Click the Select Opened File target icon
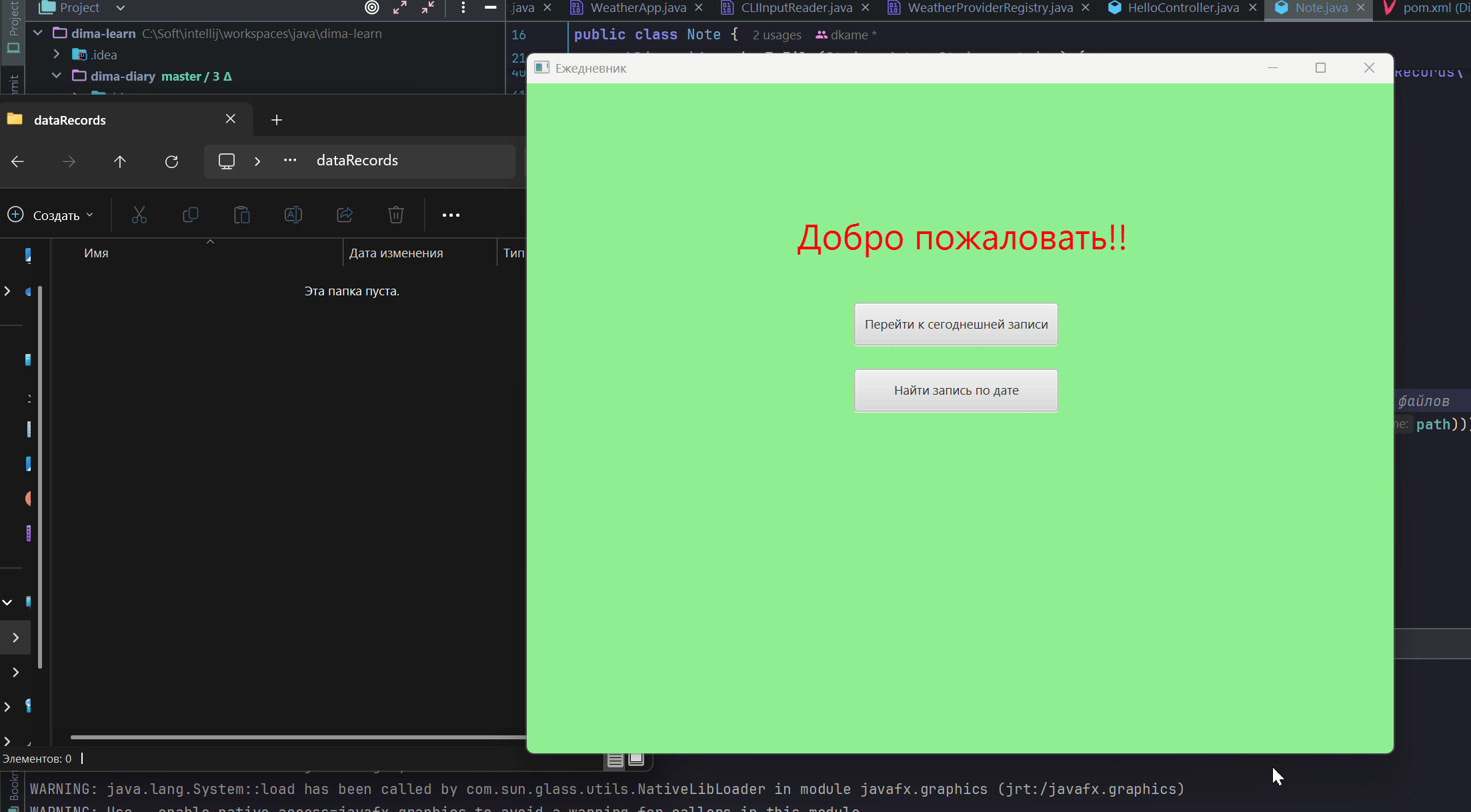The image size is (1471, 812). 372,7
